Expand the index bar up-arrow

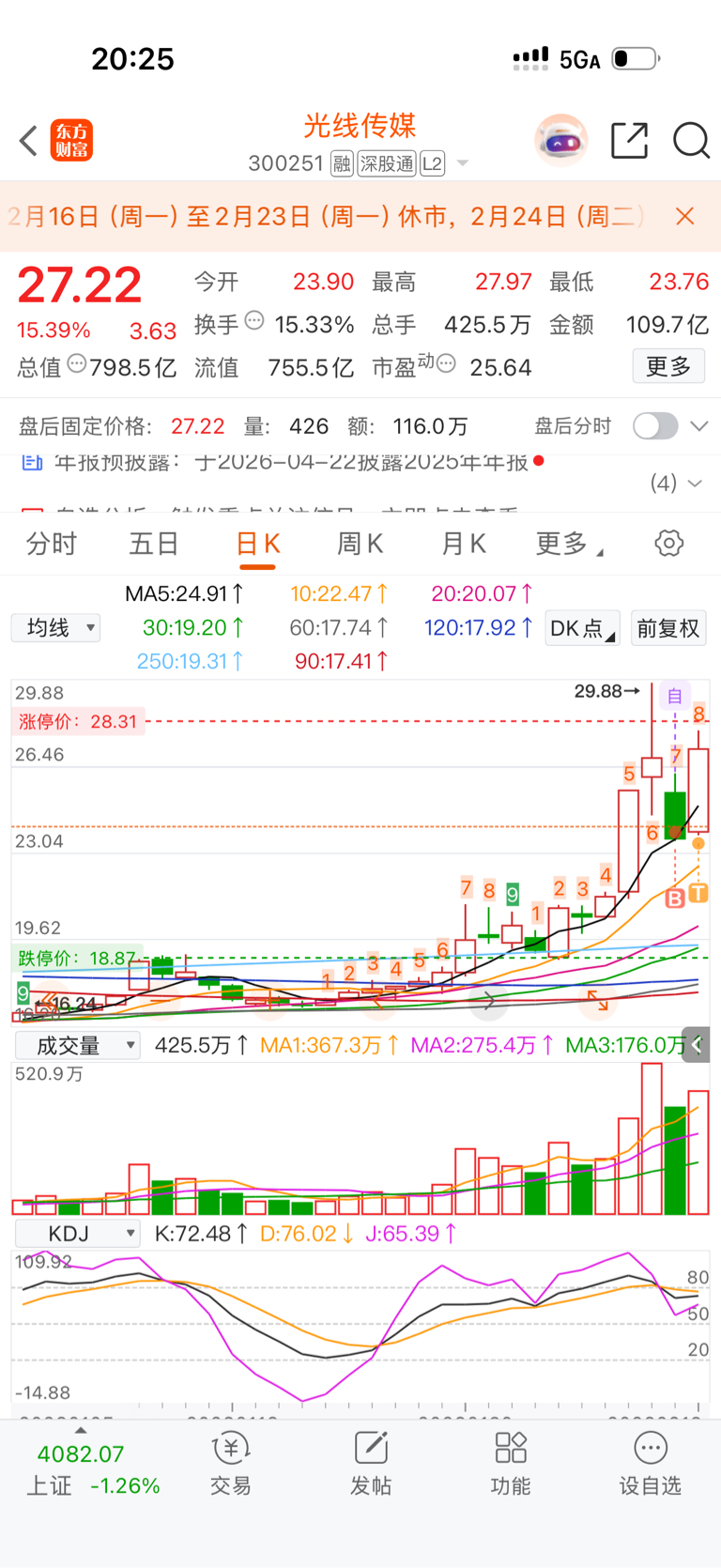click(81, 1430)
